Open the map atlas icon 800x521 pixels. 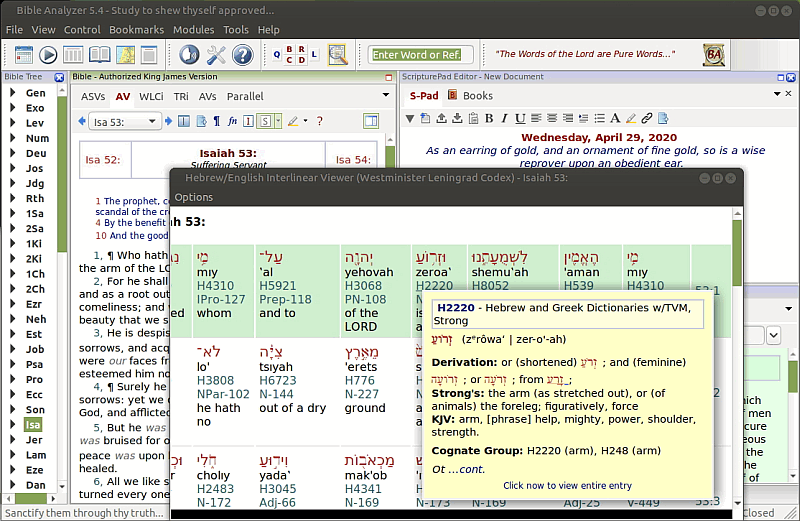click(x=126, y=55)
